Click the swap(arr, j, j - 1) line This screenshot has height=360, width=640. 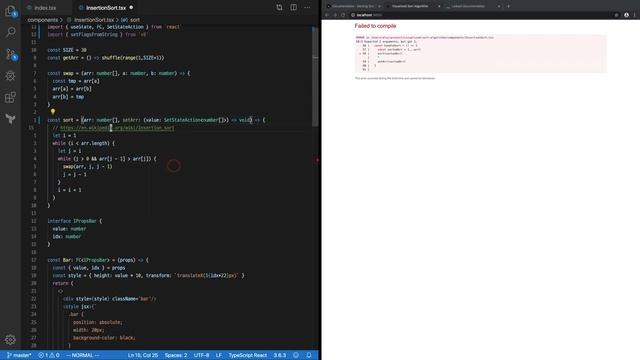coord(87,167)
